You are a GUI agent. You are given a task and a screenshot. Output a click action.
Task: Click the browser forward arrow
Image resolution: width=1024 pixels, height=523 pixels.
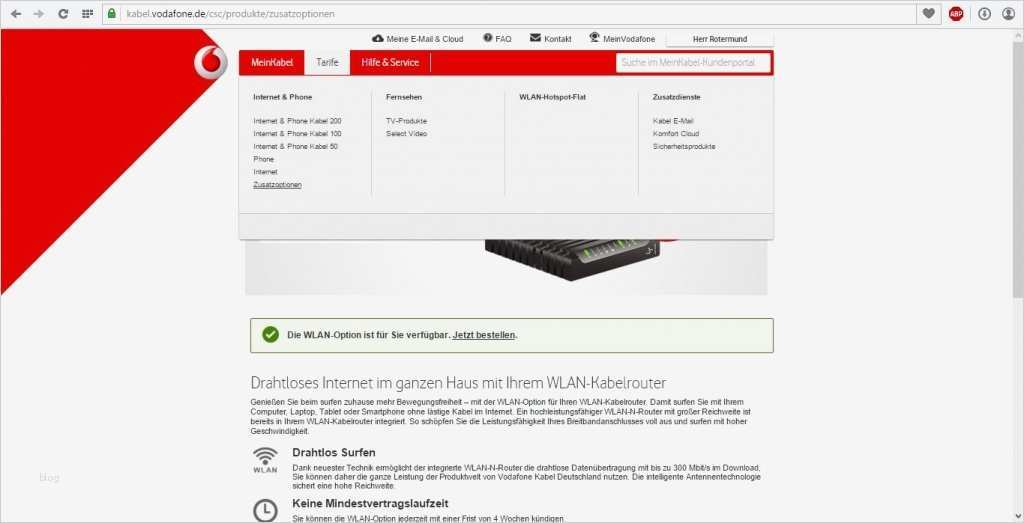coord(39,13)
